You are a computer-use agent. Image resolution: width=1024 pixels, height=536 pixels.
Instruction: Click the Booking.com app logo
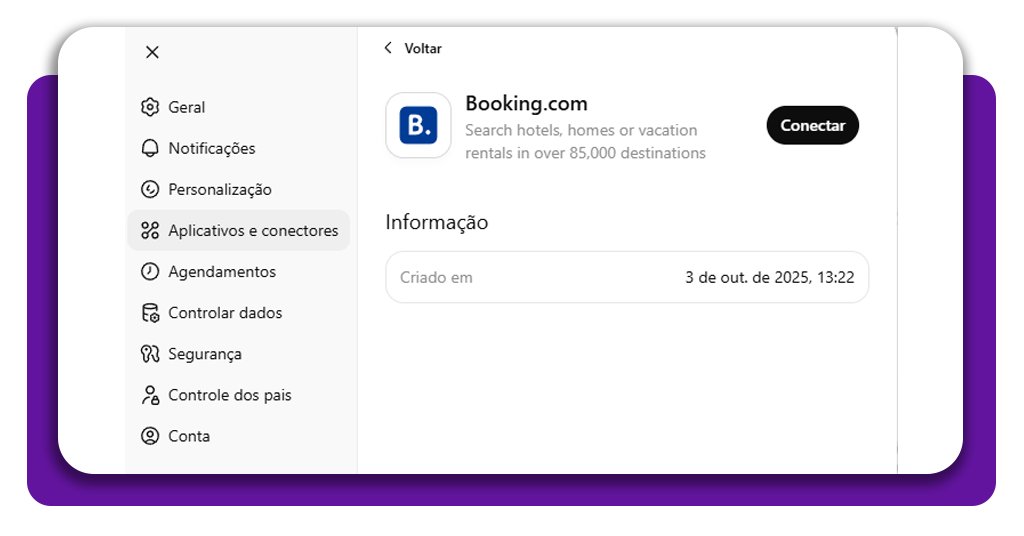click(x=418, y=126)
